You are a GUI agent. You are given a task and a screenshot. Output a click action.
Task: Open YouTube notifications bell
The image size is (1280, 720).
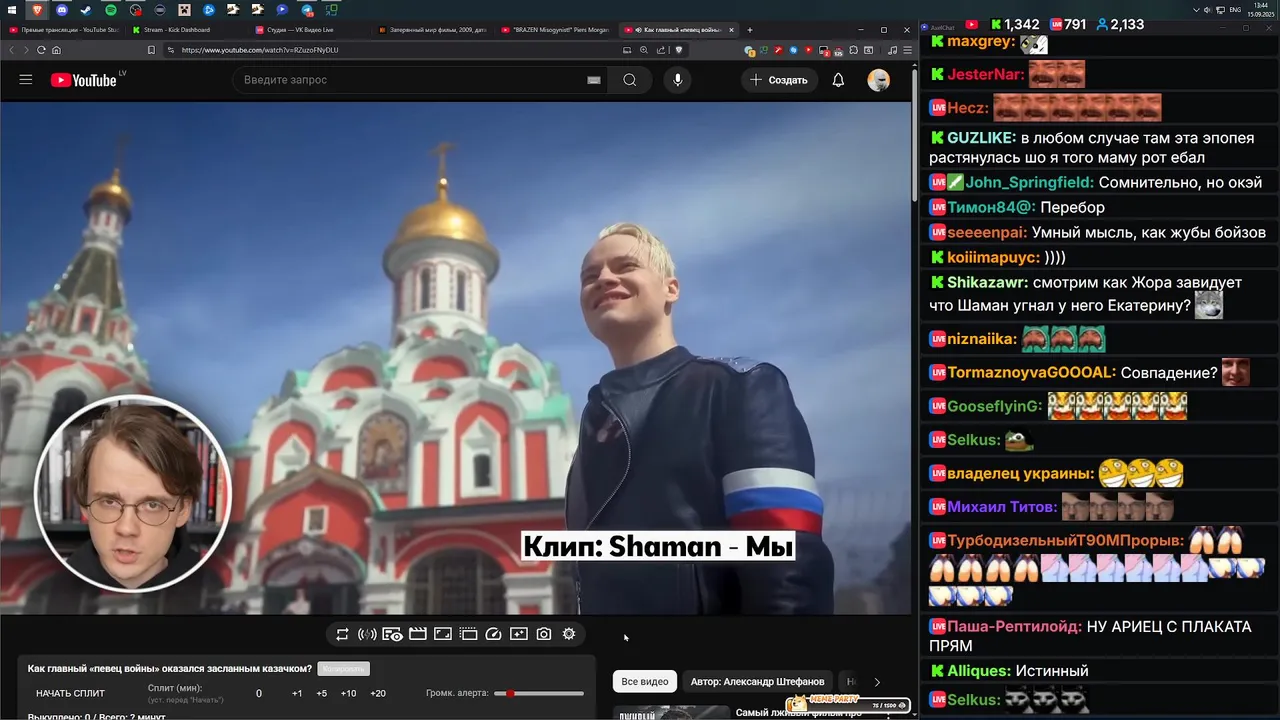coord(838,80)
